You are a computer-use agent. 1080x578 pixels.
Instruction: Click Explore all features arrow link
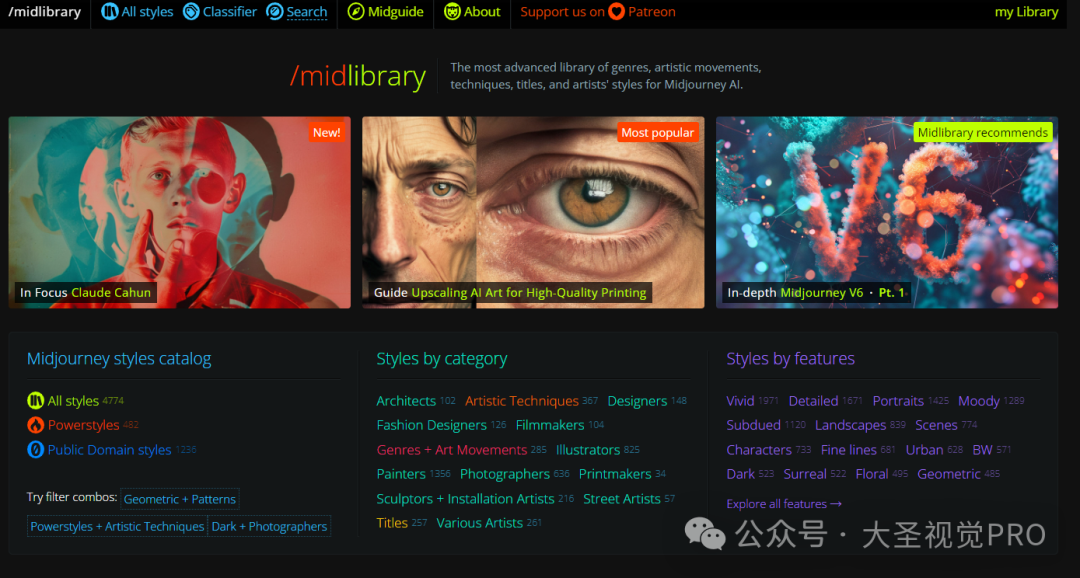pos(784,504)
